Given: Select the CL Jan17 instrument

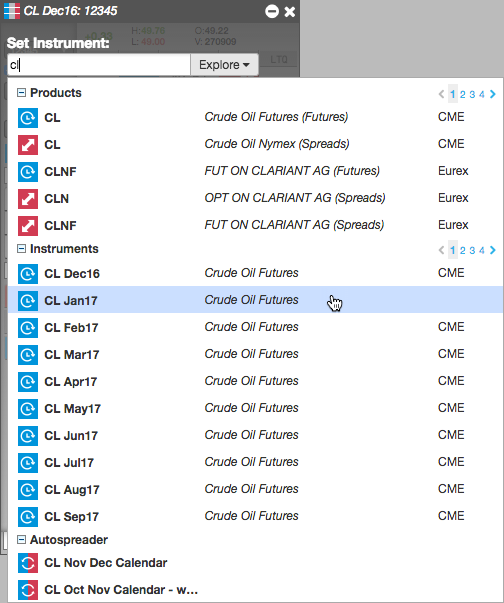Looking at the screenshot, I should (x=255, y=300).
